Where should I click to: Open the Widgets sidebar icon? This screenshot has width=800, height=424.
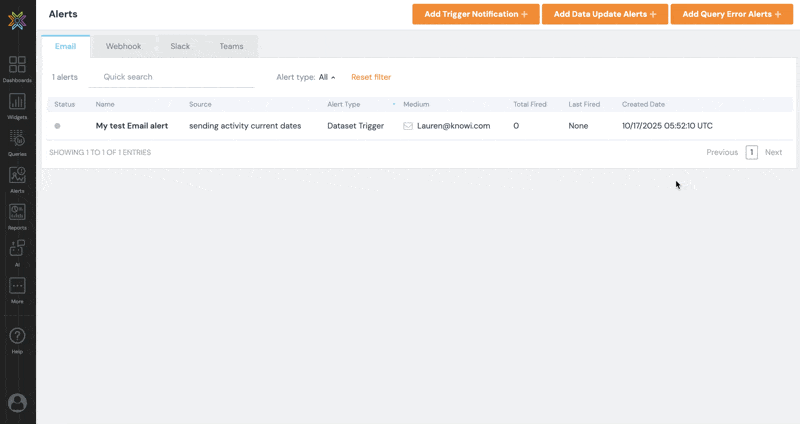pyautogui.click(x=17, y=105)
